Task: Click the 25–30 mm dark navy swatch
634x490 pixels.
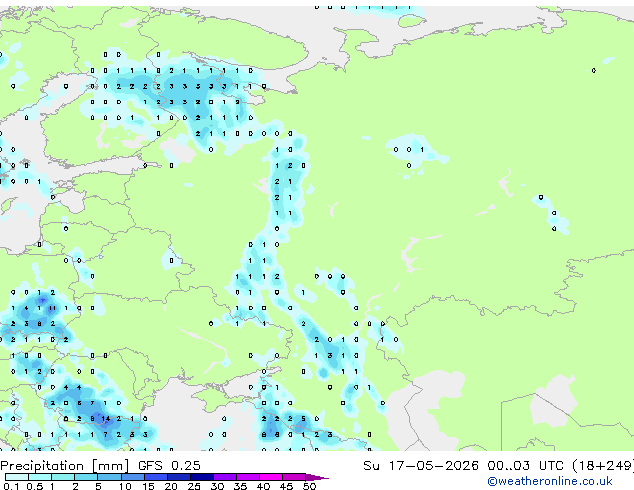Action: [x=201, y=477]
